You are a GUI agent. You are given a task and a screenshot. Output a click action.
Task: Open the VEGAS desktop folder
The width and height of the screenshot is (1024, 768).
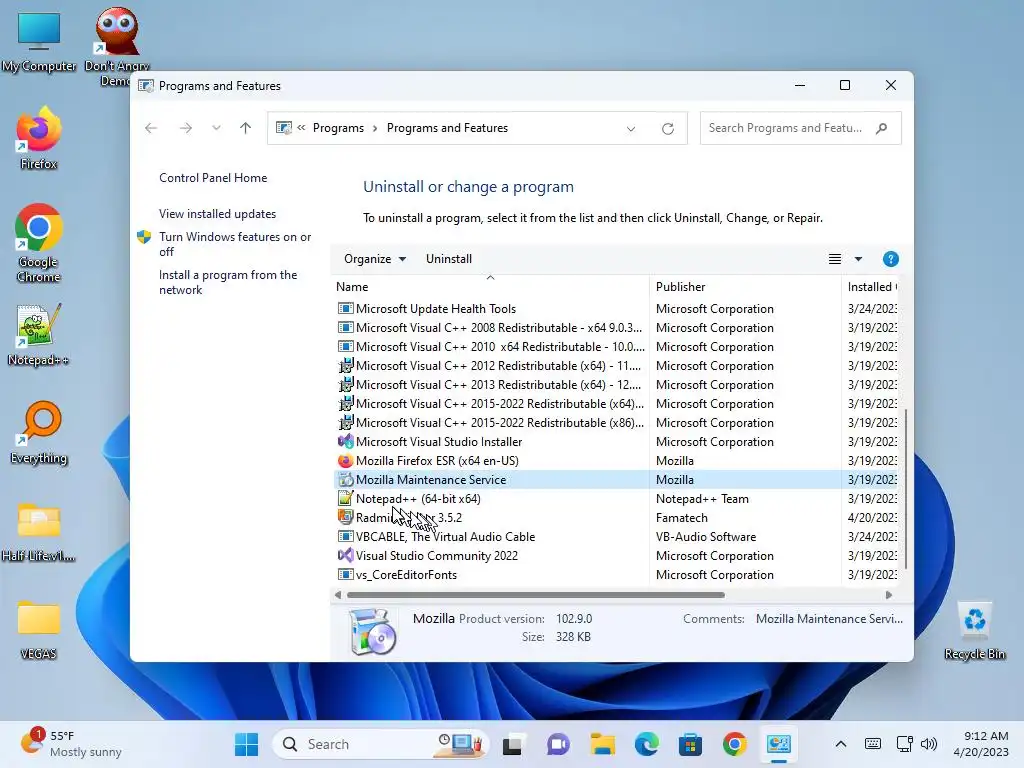pos(39,630)
